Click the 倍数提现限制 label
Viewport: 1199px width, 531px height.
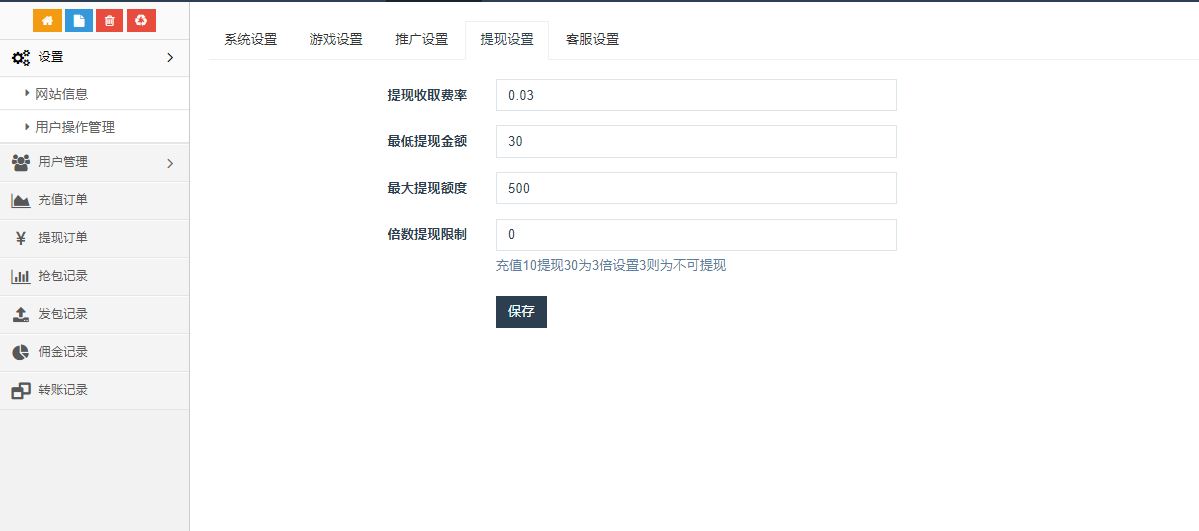click(427, 235)
